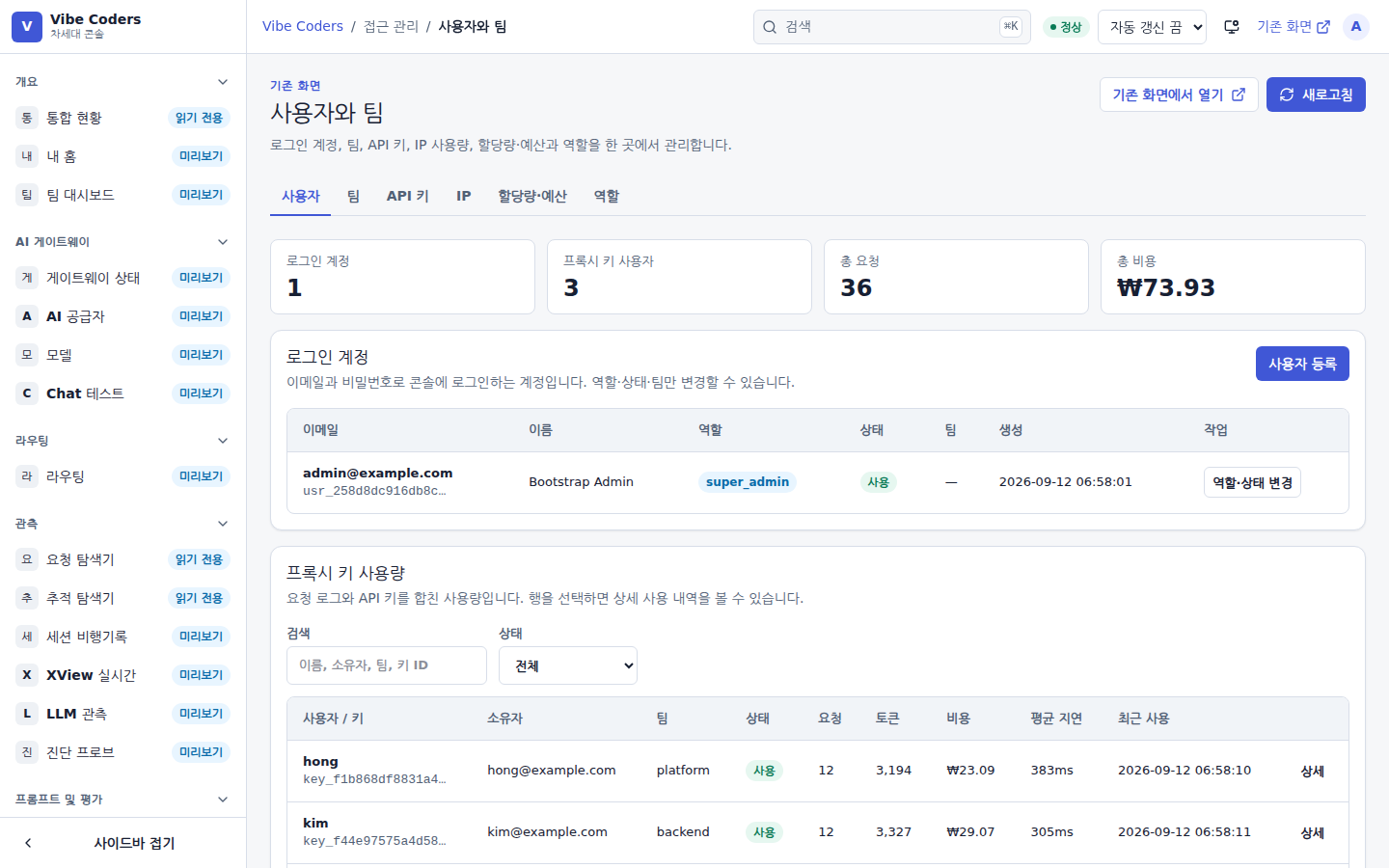
Task: Click the search magnifier icon
Action: click(x=770, y=27)
